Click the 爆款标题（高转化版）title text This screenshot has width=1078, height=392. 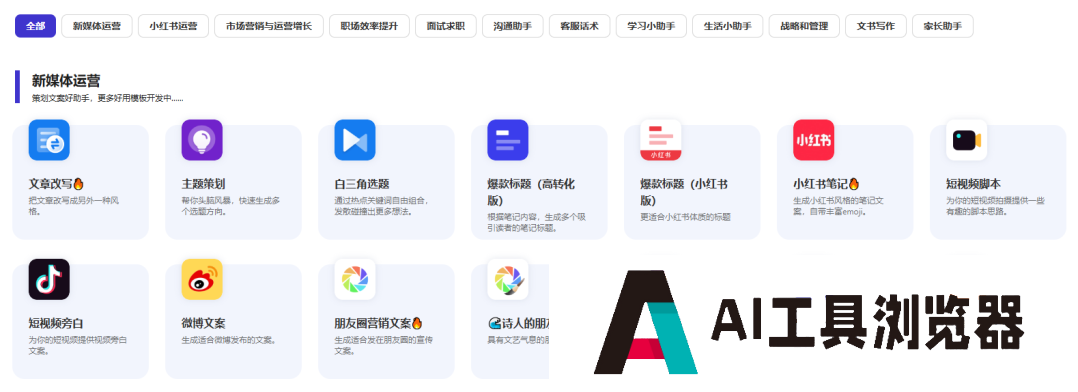pos(531,193)
